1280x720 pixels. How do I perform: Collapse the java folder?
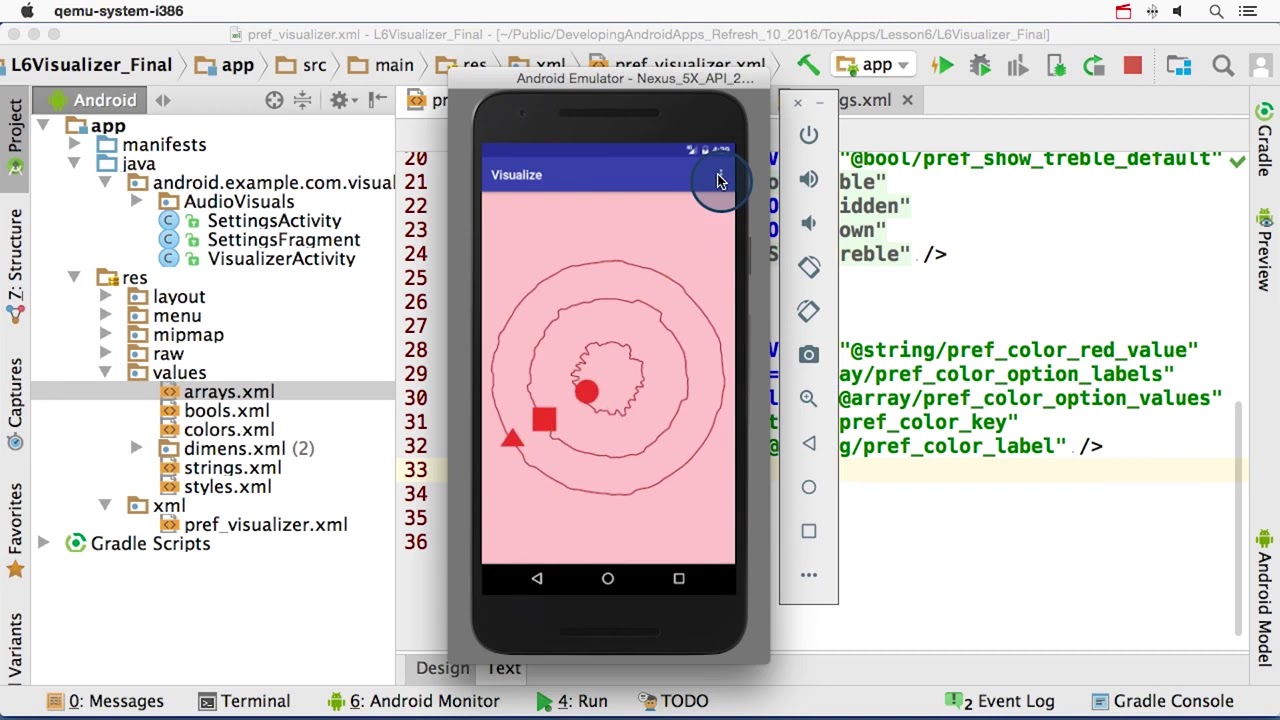[74, 164]
